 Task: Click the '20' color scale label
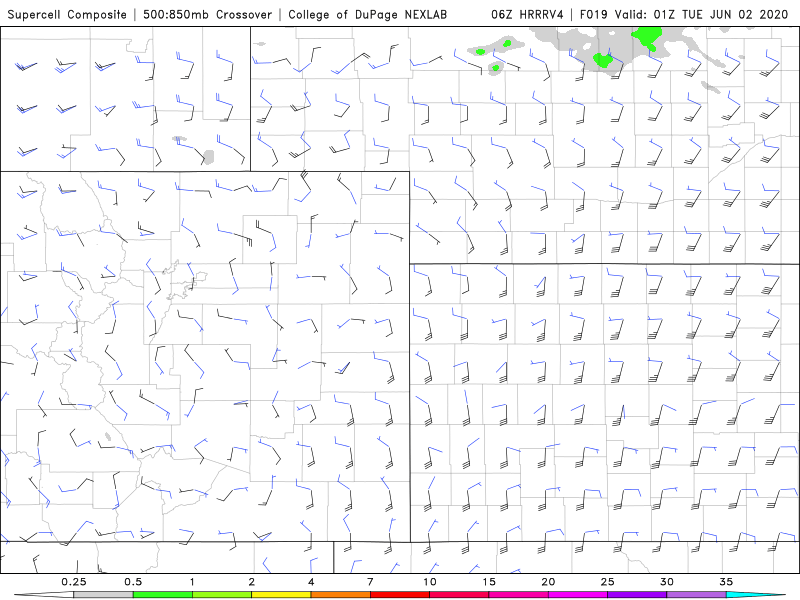(x=548, y=582)
